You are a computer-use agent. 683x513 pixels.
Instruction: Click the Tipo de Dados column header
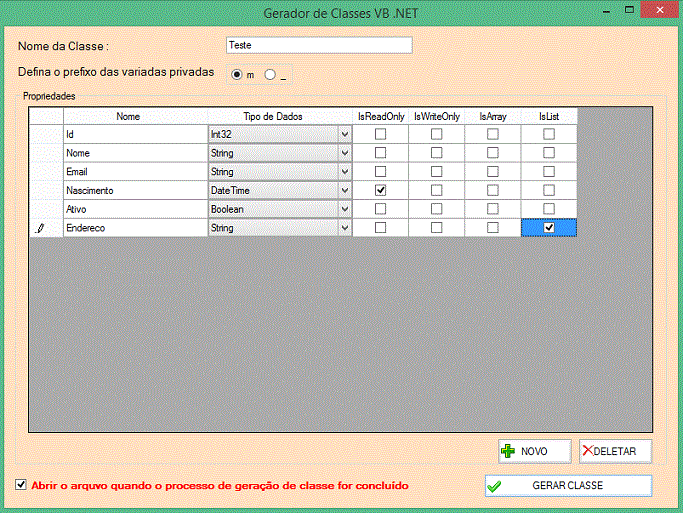[x=280, y=116]
